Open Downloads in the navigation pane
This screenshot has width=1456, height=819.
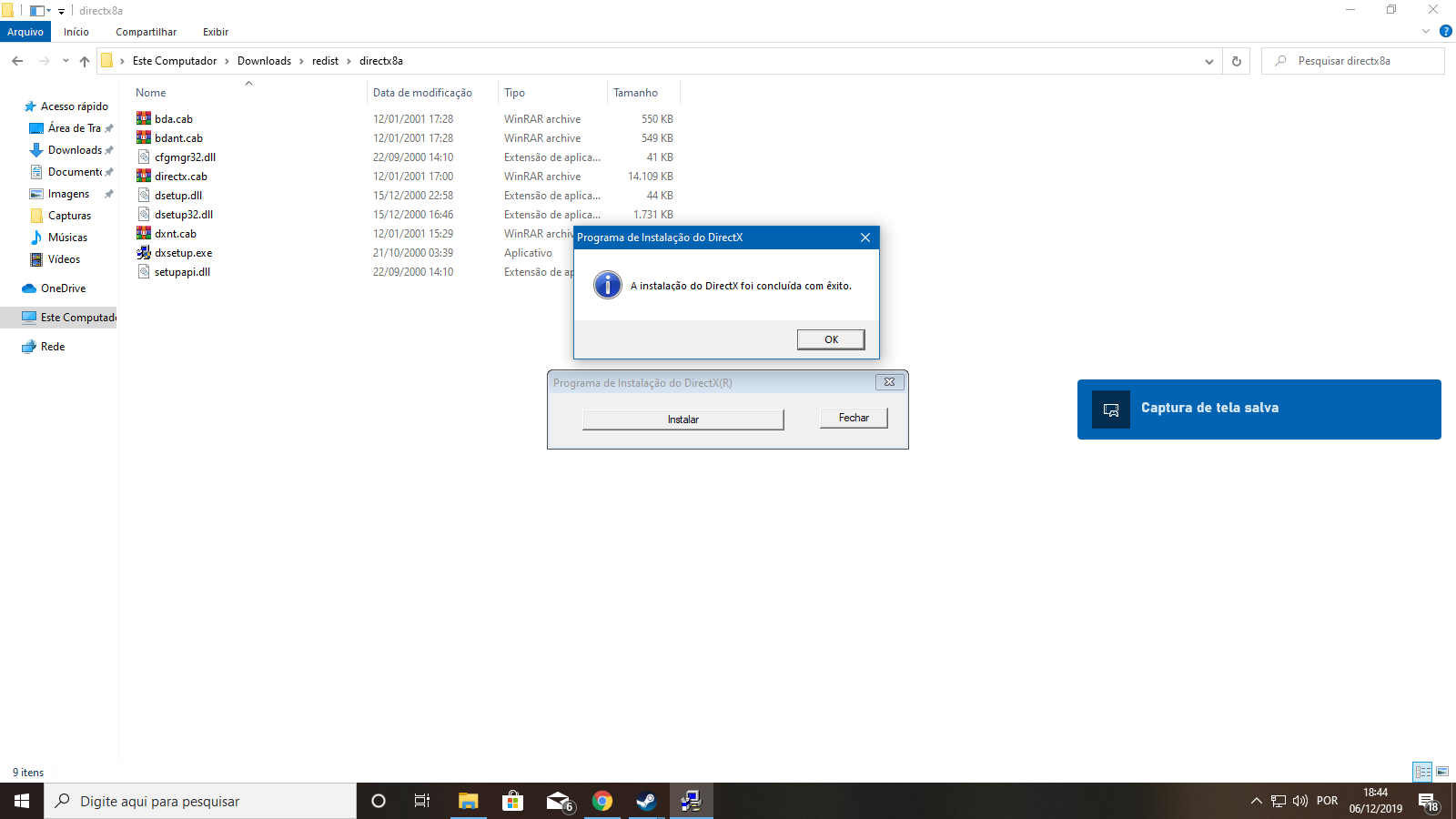point(75,150)
